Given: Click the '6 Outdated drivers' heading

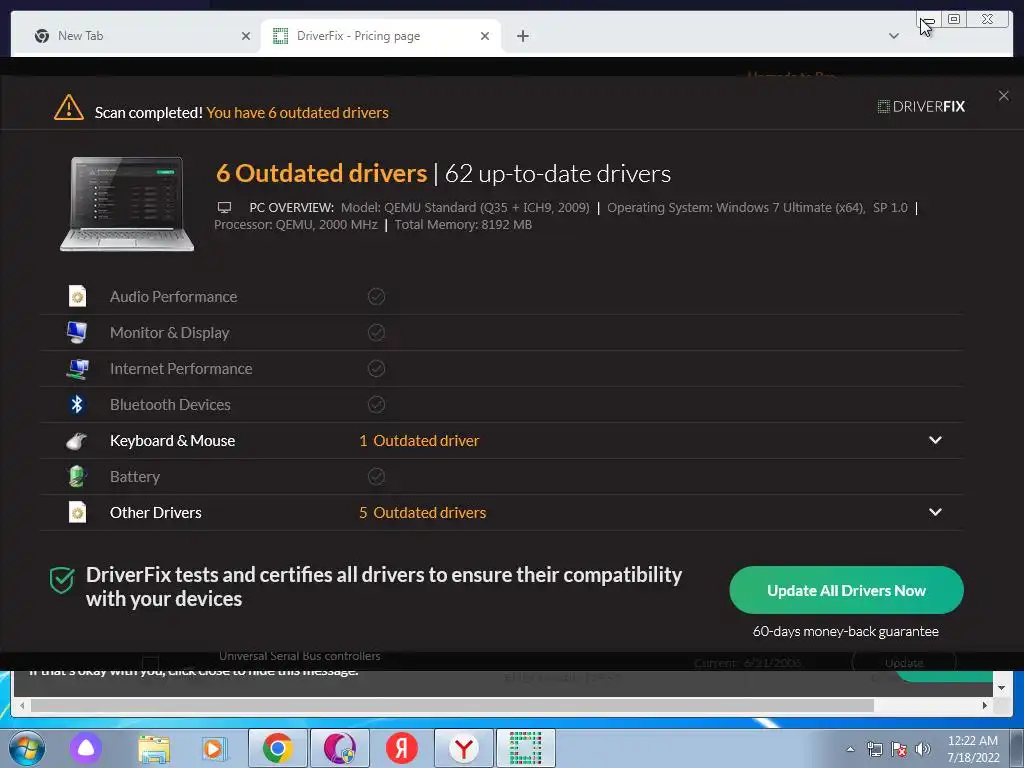Looking at the screenshot, I should pyautogui.click(x=321, y=173).
